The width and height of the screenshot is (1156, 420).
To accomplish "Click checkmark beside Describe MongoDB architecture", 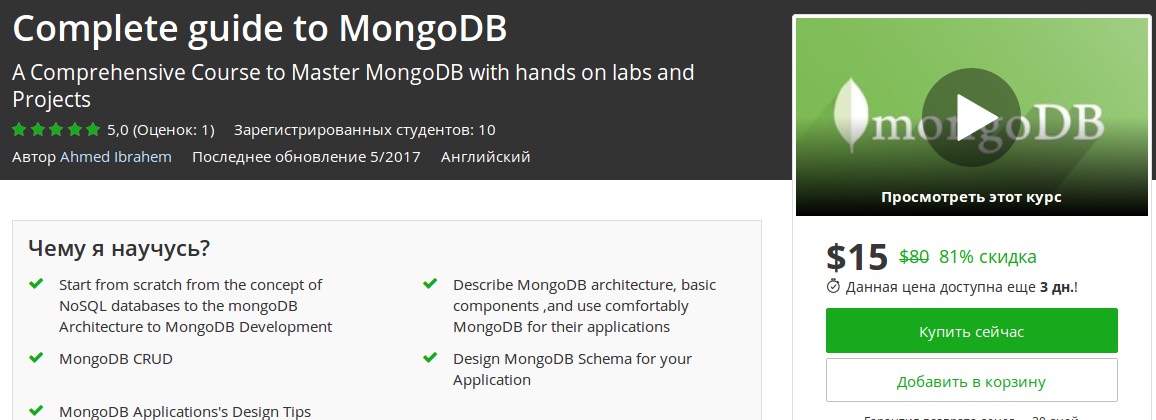I will (430, 284).
